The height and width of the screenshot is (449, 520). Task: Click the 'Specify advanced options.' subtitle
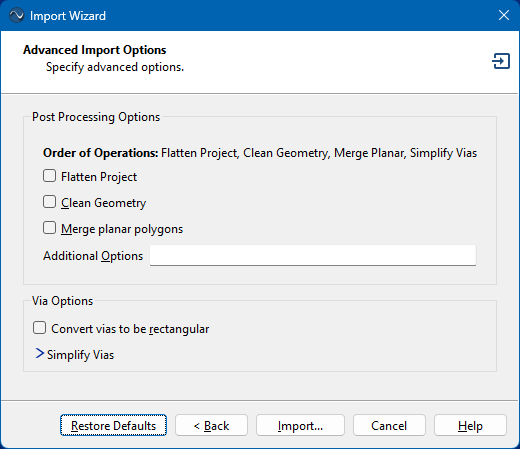point(115,67)
